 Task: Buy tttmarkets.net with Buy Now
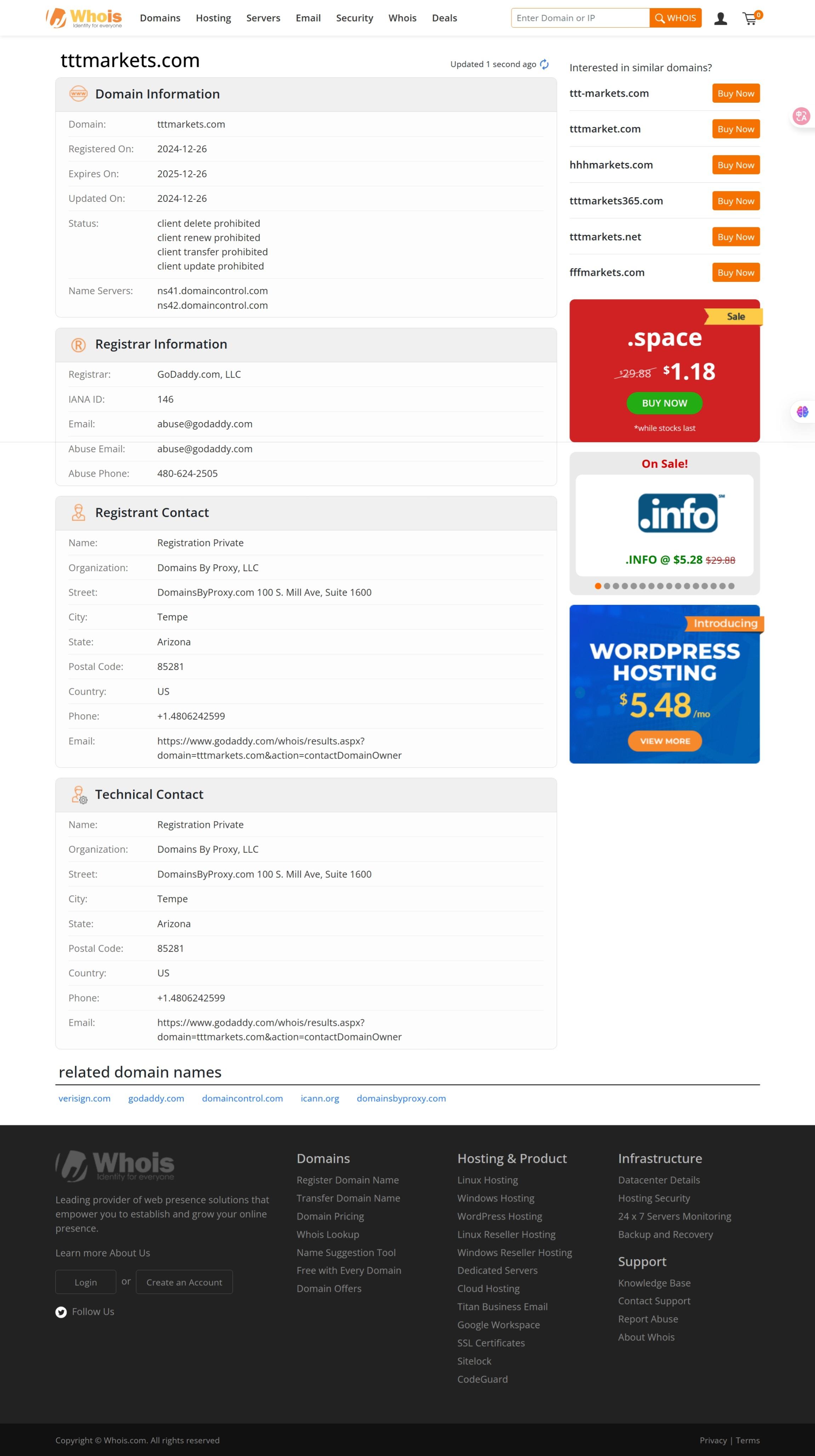(736, 237)
